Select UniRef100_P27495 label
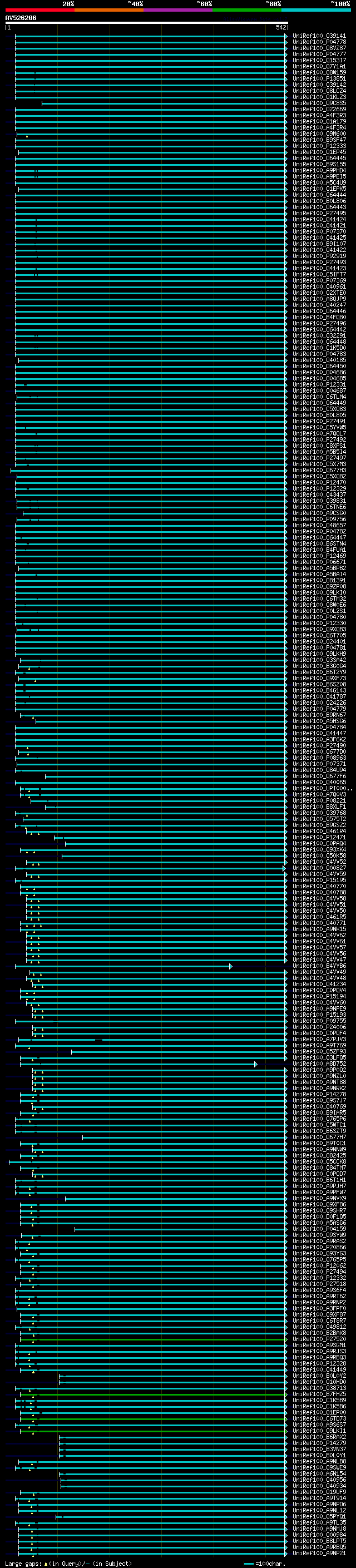 319,214
